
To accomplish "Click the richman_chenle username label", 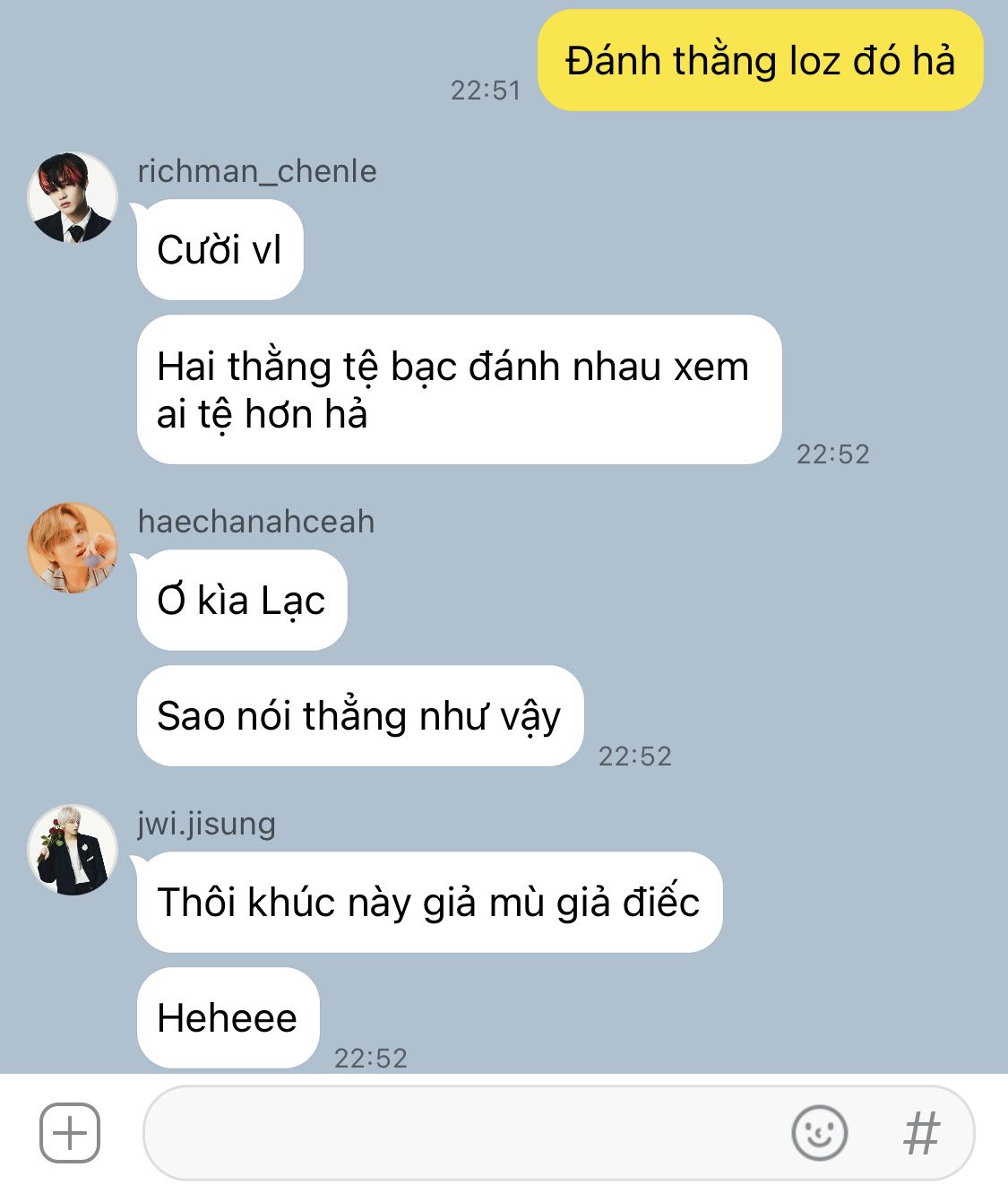I will tap(257, 171).
